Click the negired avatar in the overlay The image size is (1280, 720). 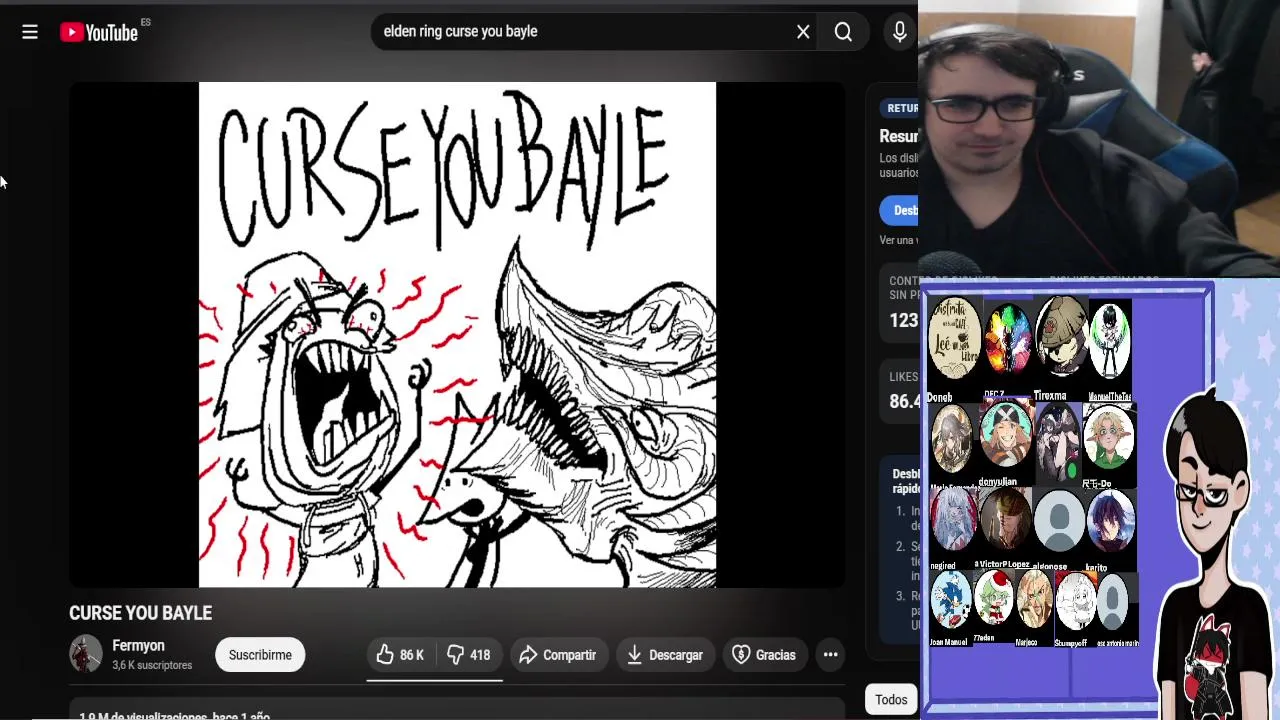[x=954, y=519]
